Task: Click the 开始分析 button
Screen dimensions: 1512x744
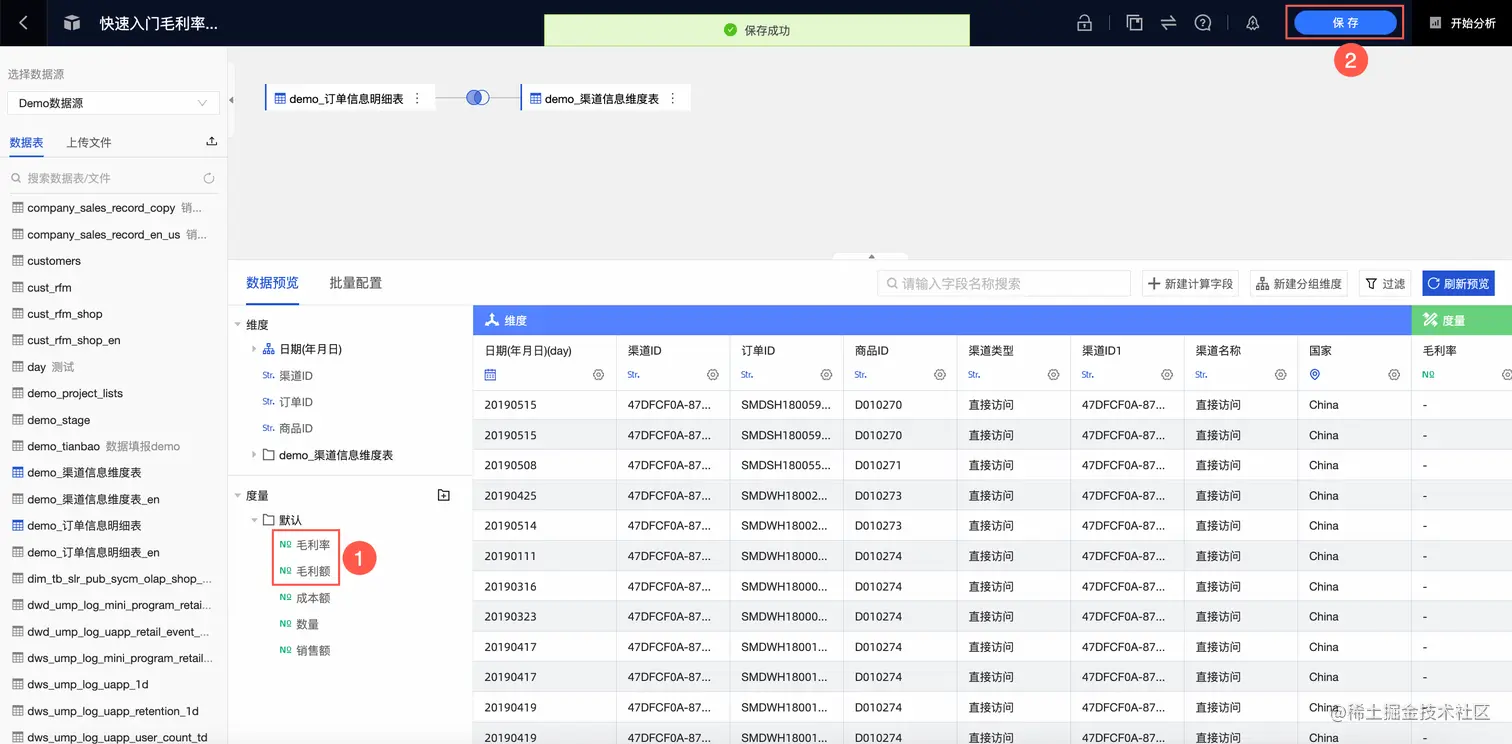Action: pos(1463,23)
